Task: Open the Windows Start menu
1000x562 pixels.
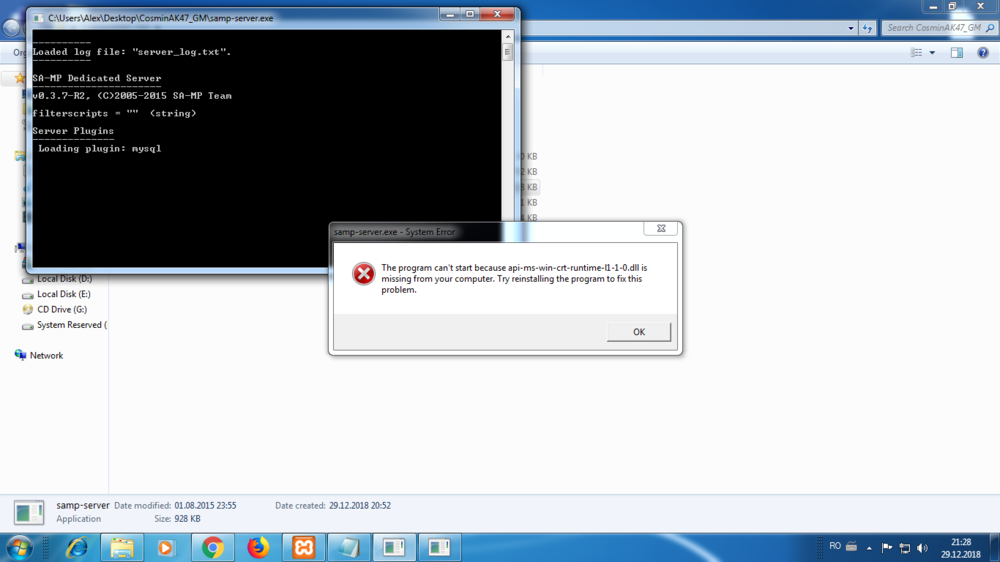Action: [19, 547]
